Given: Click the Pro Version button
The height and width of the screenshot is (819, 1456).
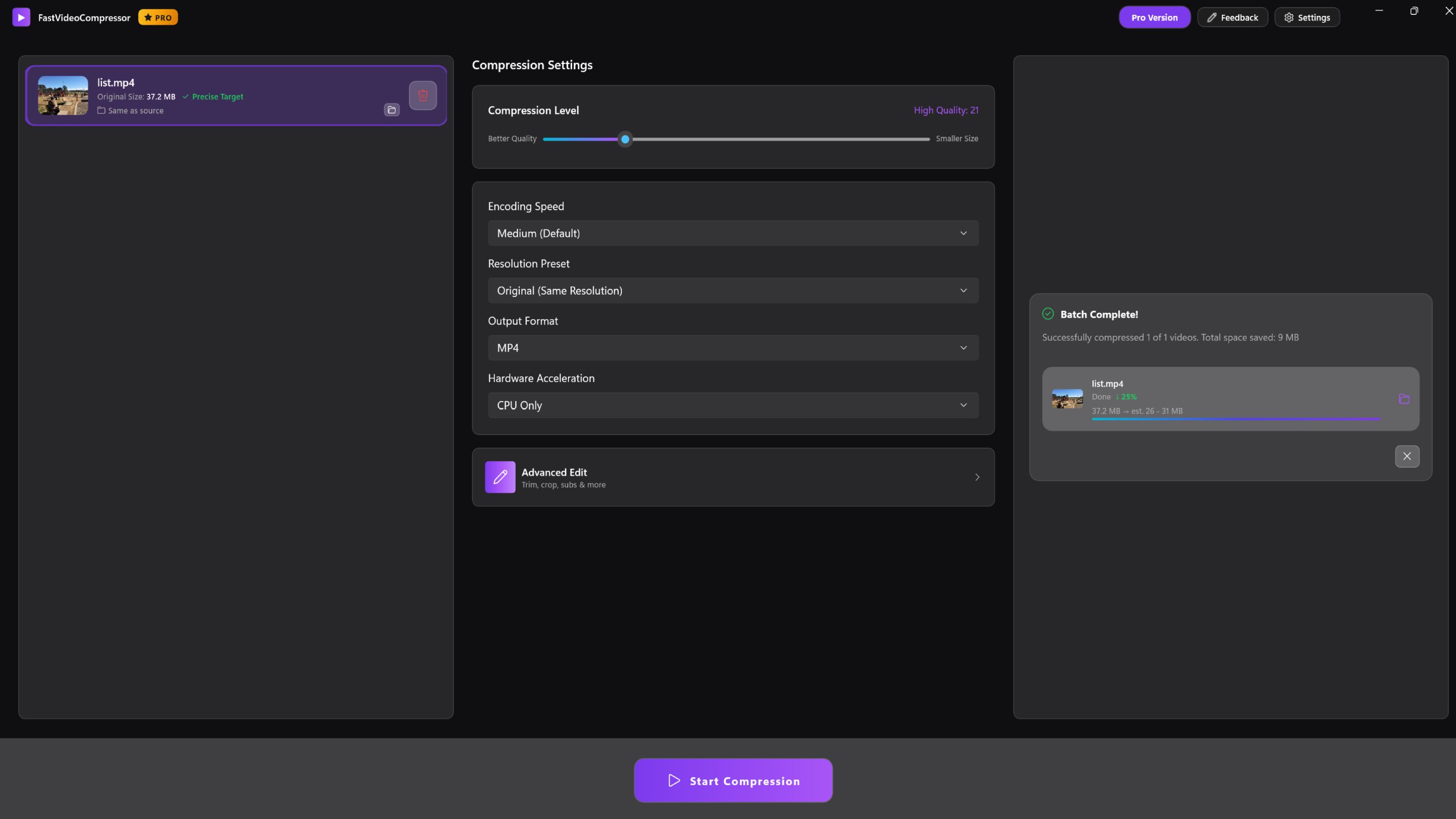Looking at the screenshot, I should pos(1154,17).
